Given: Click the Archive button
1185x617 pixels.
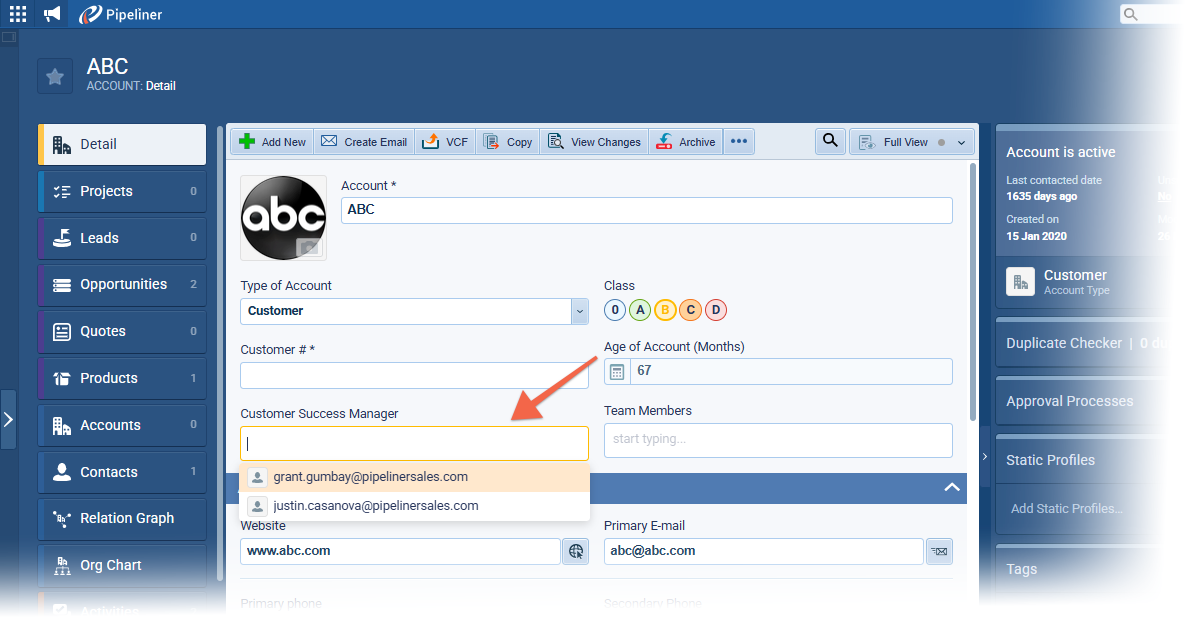Looking at the screenshot, I should click(686, 142).
